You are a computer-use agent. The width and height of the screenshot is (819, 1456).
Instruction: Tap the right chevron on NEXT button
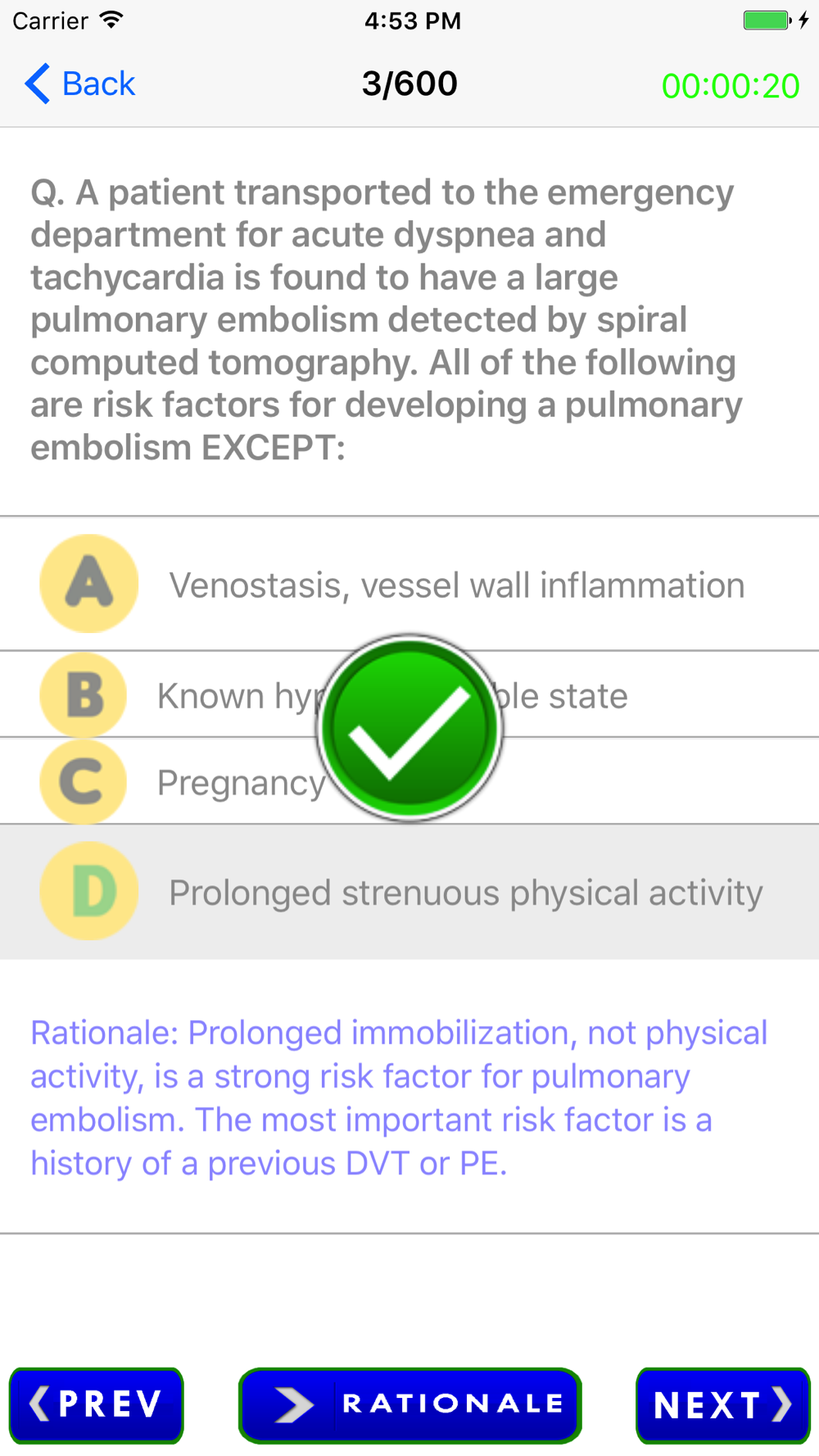tap(781, 1405)
